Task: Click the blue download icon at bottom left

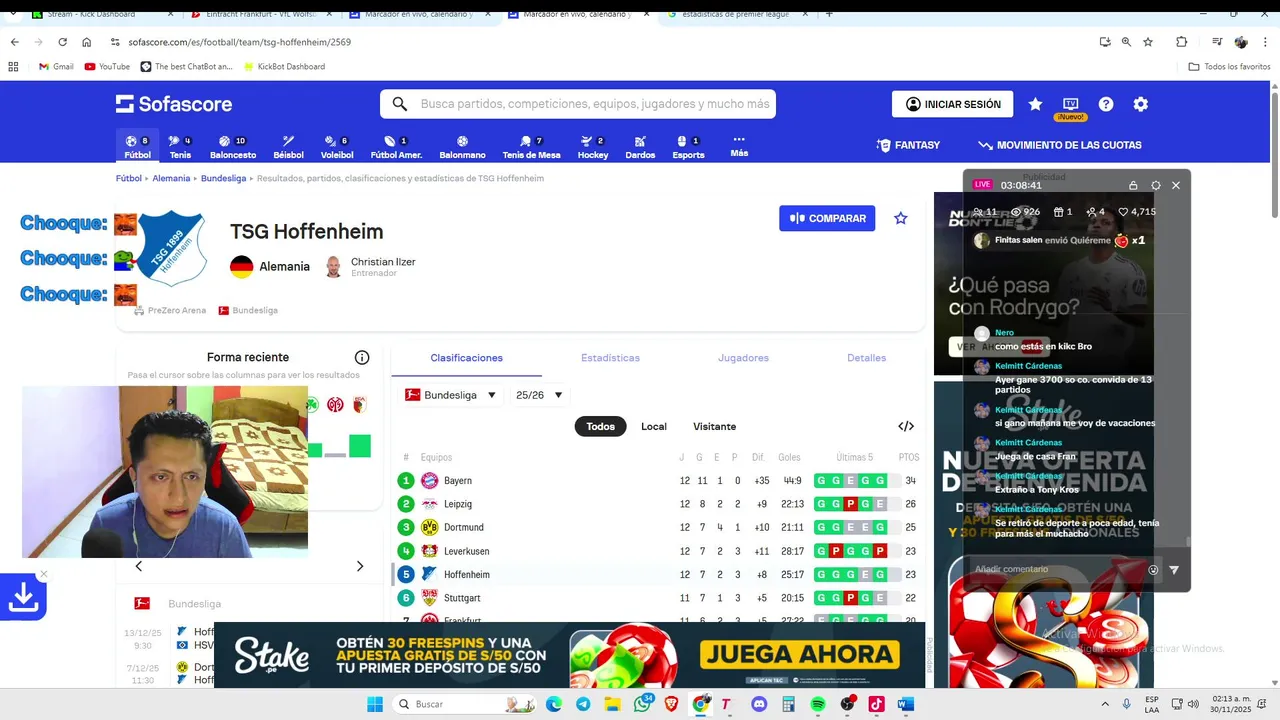Action: point(23,597)
